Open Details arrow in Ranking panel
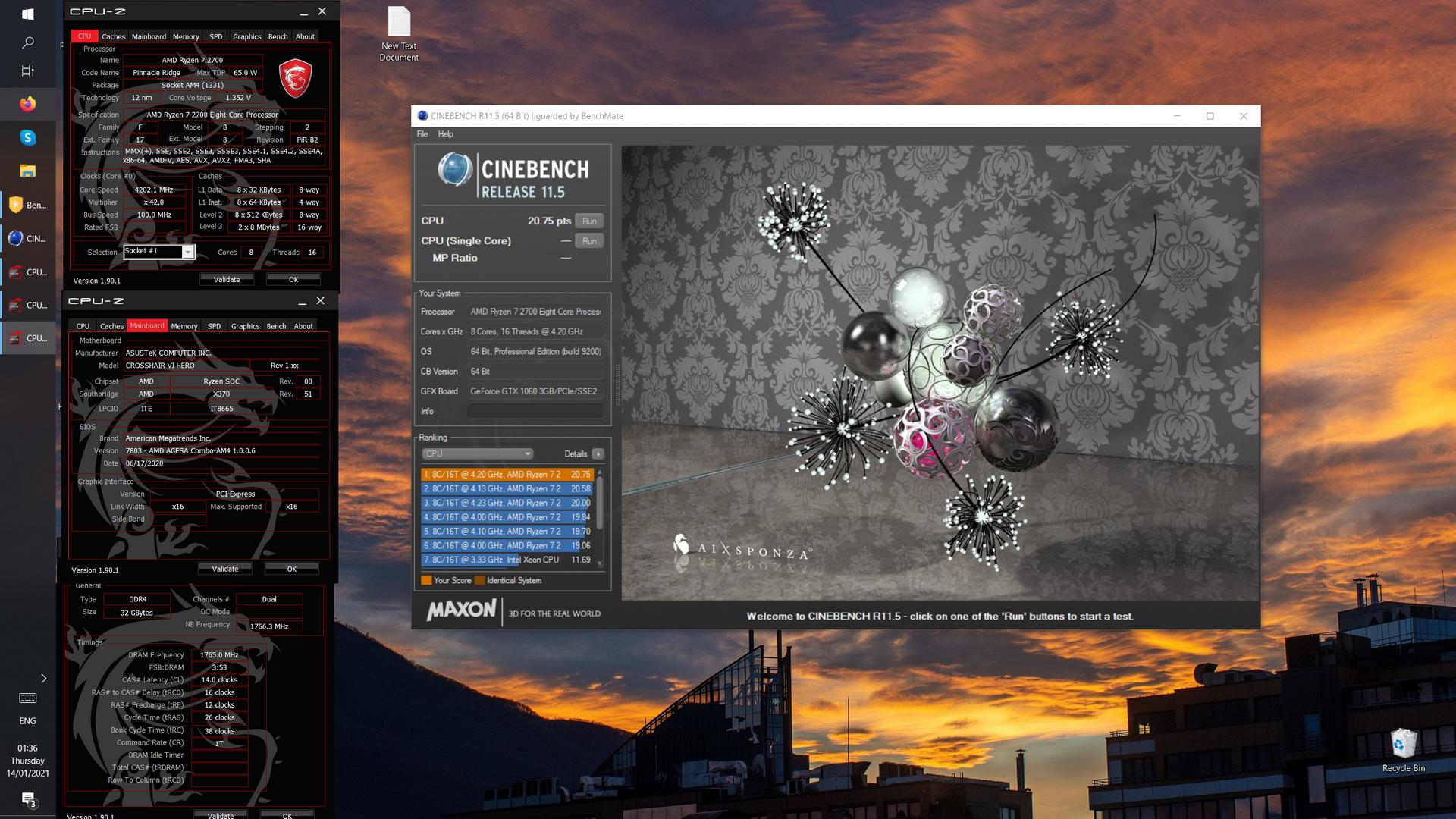Viewport: 1456px width, 819px height. [x=598, y=453]
